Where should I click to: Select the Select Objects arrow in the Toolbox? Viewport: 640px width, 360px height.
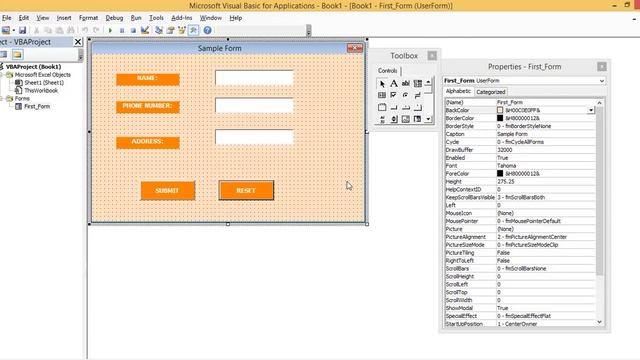(x=382, y=84)
